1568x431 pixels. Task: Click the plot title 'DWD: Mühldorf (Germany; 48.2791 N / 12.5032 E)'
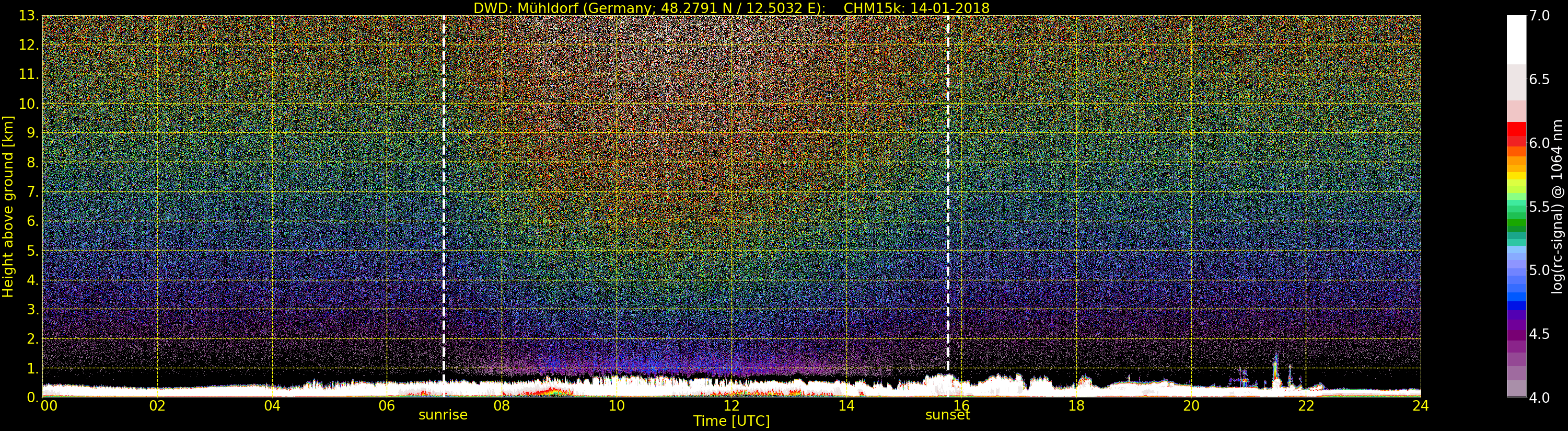[649, 8]
